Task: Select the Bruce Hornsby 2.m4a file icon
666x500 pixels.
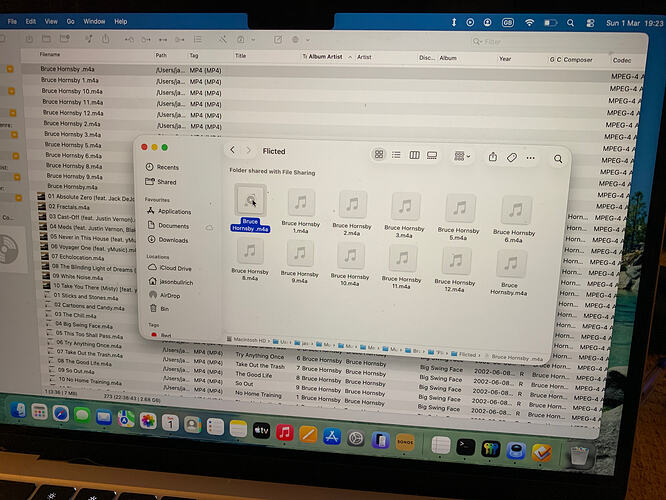Action: pos(353,205)
